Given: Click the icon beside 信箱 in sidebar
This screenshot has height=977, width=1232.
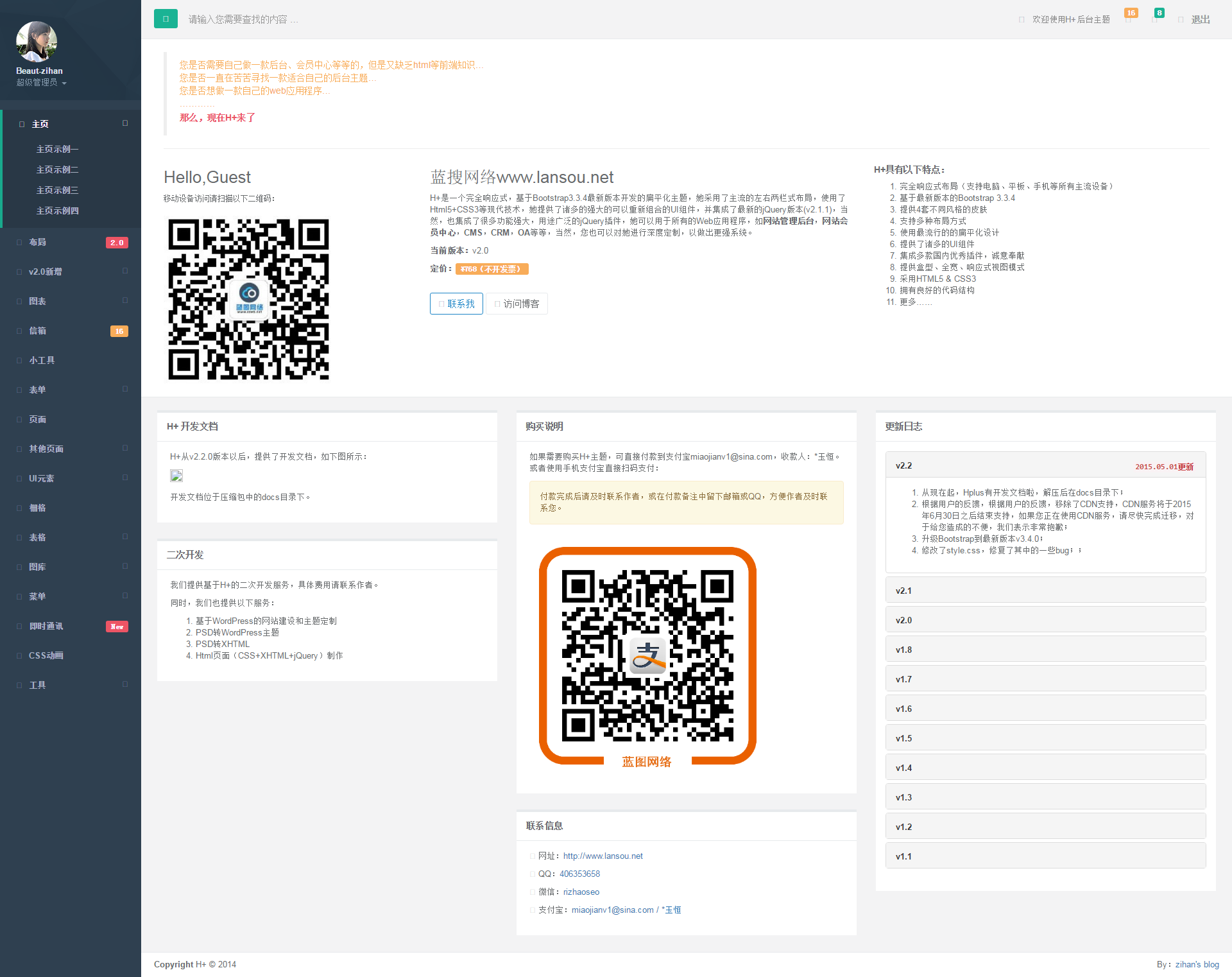Looking at the screenshot, I should [19, 331].
